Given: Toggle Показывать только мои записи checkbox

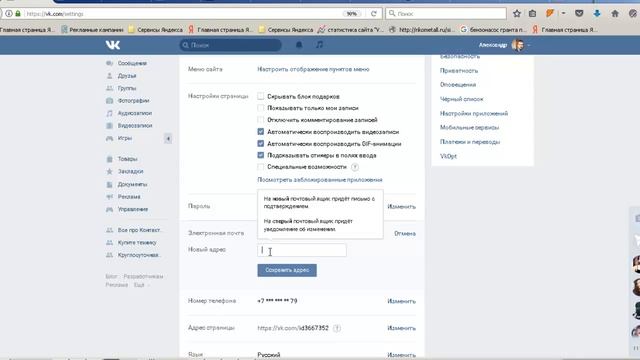Looking at the screenshot, I should point(260,108).
